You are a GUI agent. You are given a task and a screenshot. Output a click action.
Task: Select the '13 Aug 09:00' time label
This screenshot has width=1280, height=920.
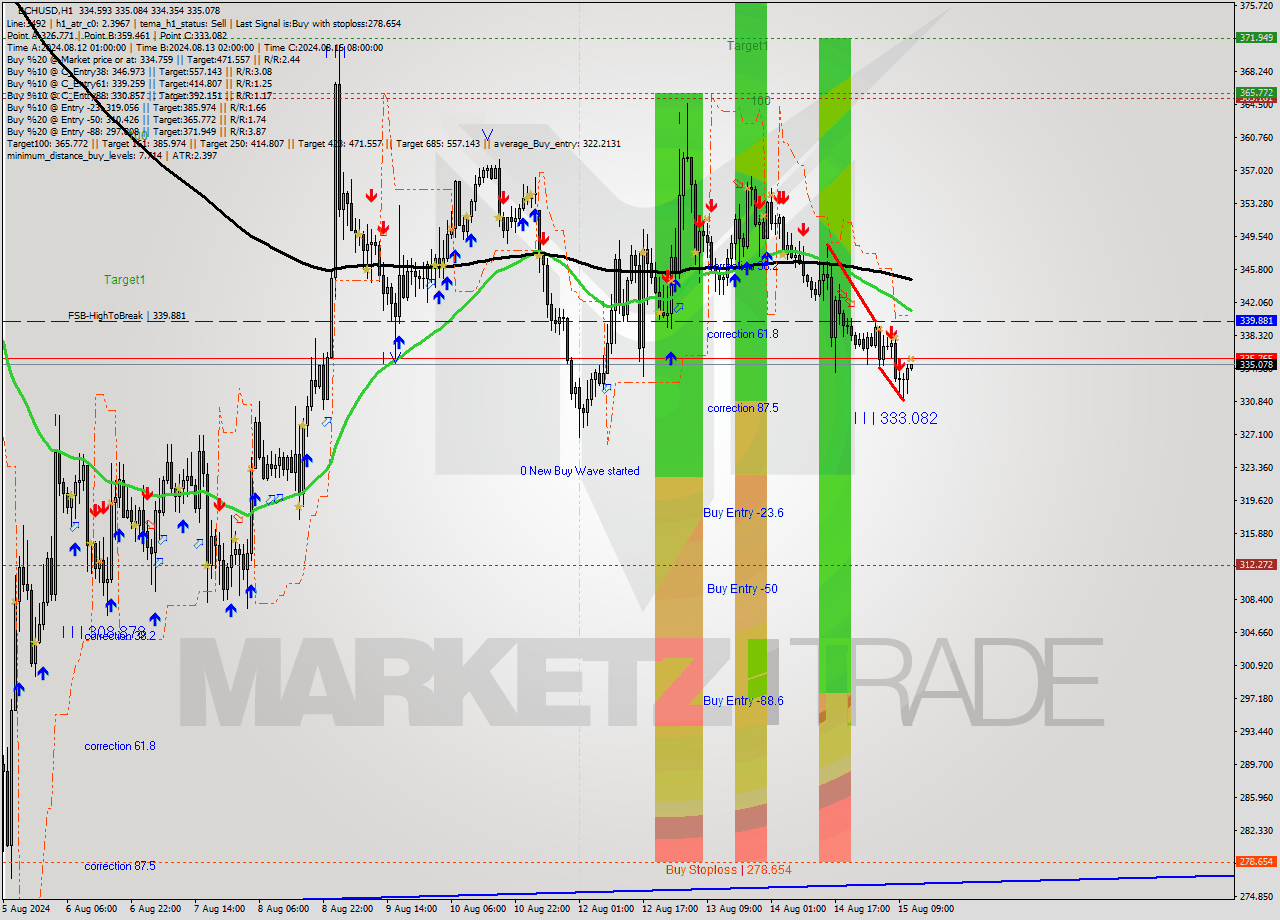point(732,909)
